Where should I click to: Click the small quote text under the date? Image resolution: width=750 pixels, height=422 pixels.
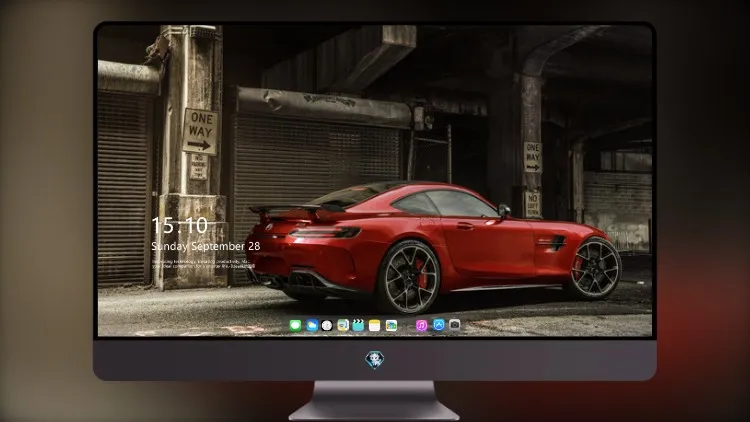point(203,264)
